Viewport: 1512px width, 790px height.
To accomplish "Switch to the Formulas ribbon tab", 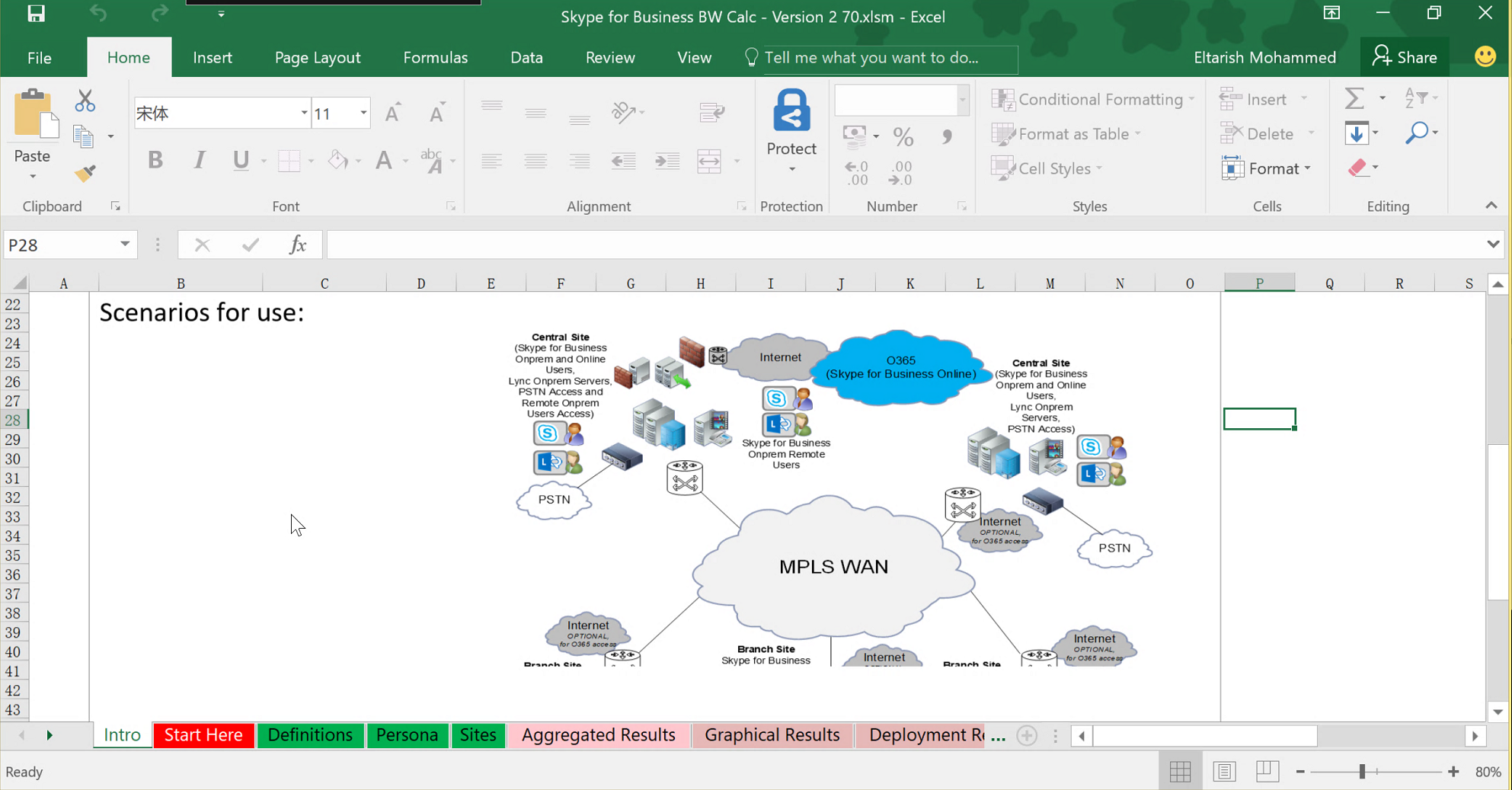I will [x=436, y=58].
